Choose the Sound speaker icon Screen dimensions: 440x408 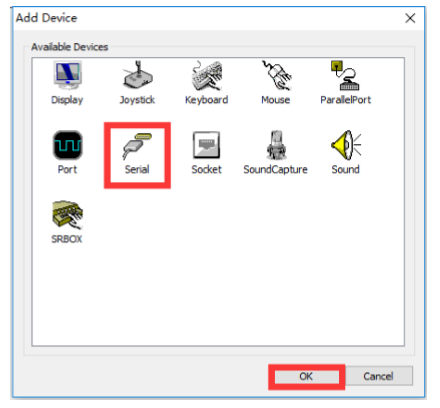346,145
